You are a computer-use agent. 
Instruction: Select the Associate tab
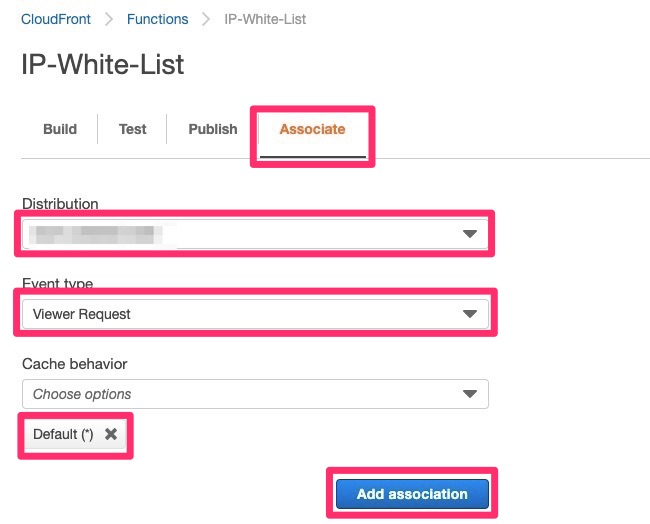point(312,129)
